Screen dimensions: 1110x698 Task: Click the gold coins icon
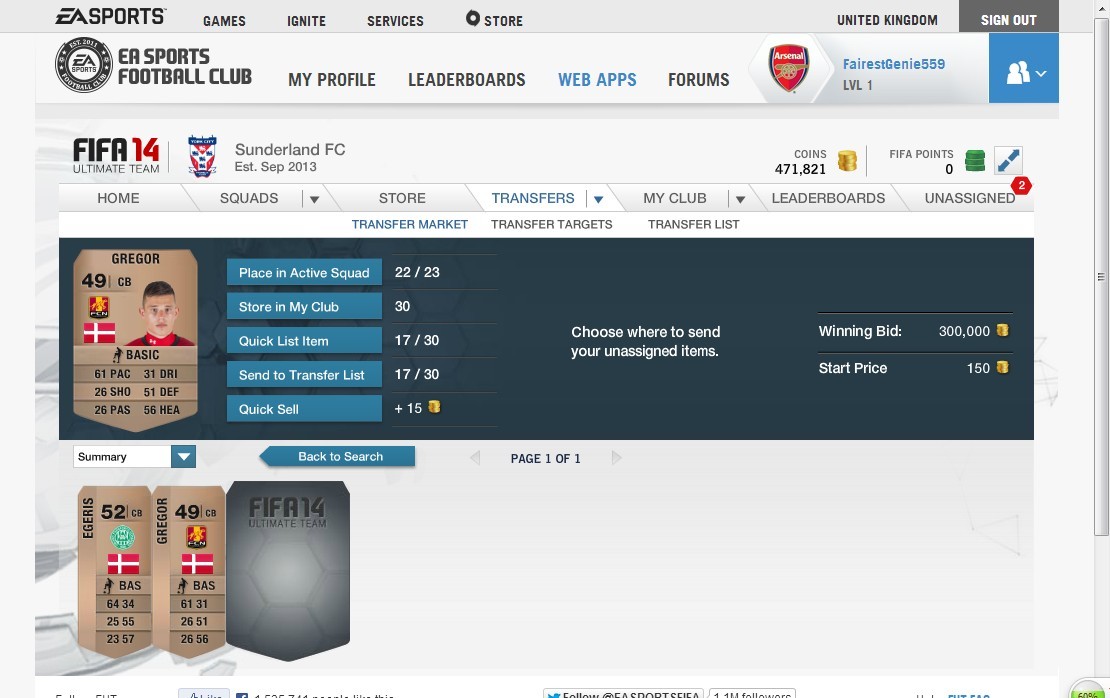point(847,161)
